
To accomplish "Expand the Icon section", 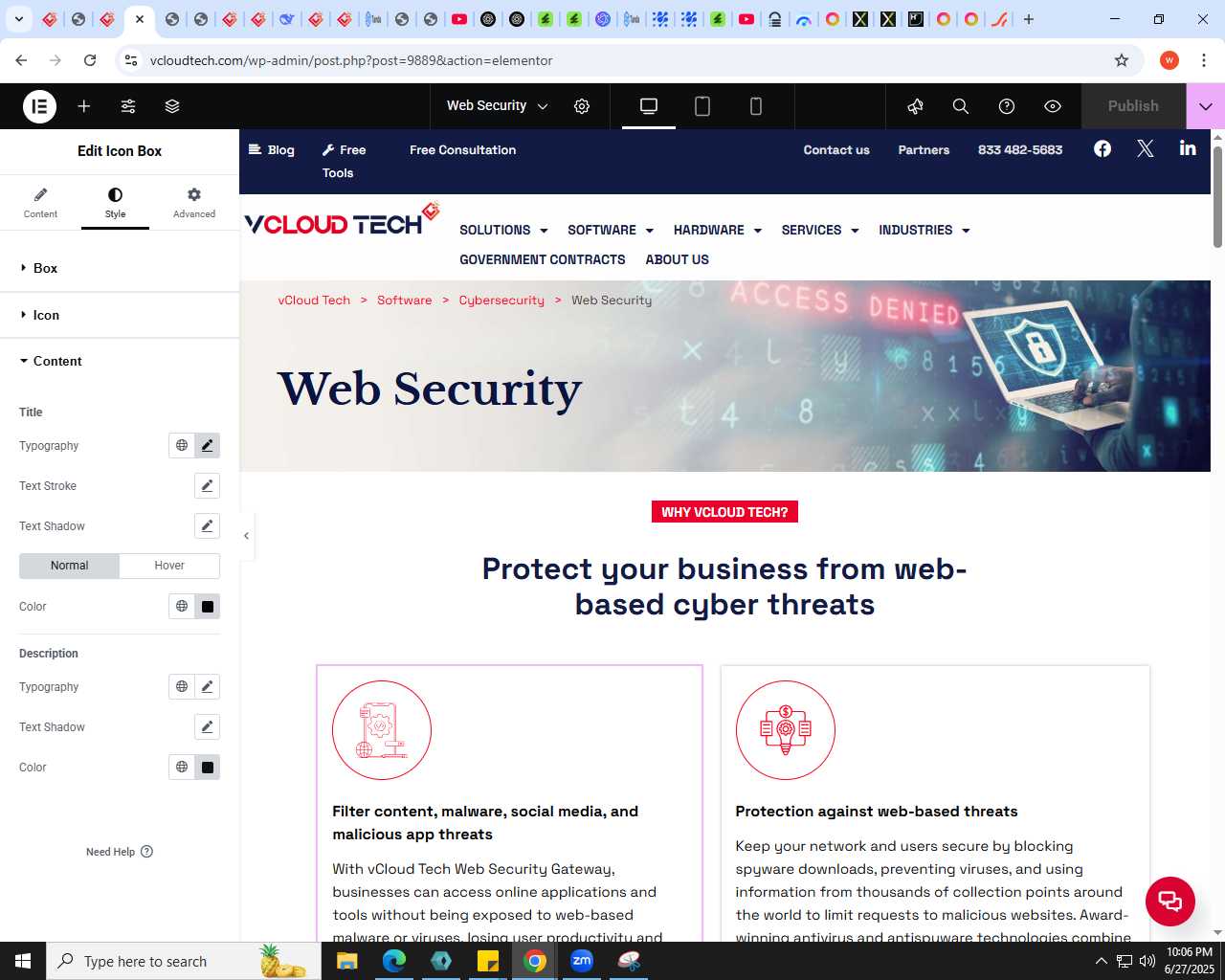I will (120, 315).
